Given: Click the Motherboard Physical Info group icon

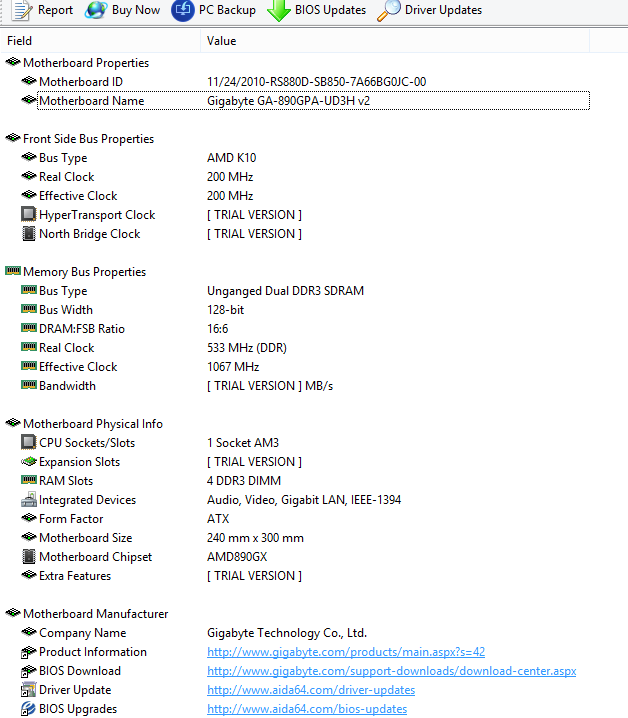Looking at the screenshot, I should coord(13,423).
